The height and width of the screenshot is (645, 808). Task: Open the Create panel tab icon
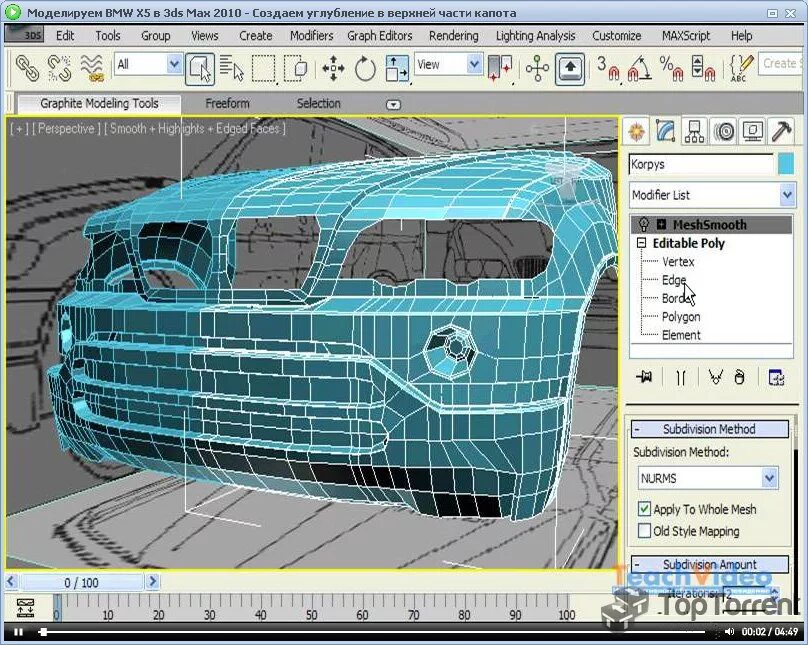[x=636, y=131]
